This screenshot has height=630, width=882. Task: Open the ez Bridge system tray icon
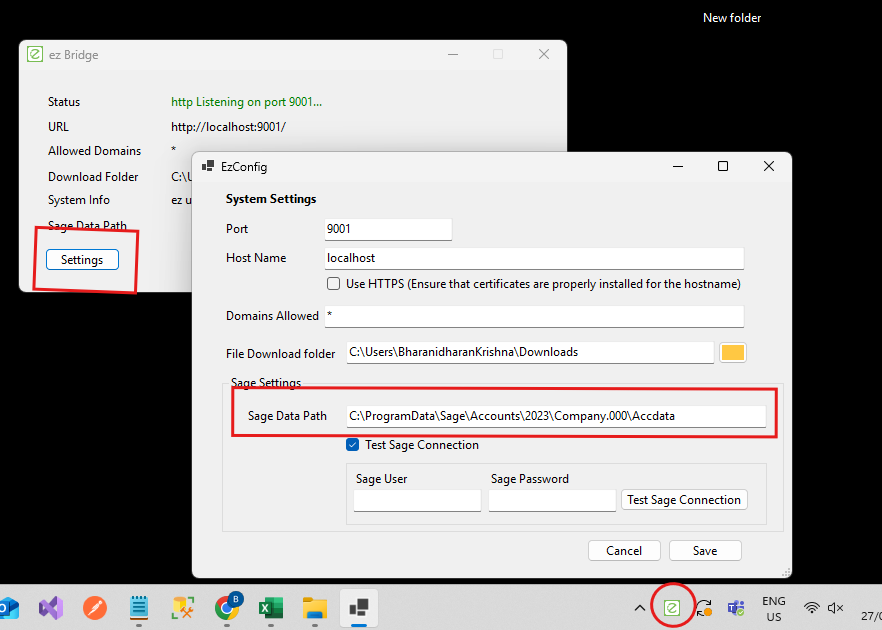click(672, 608)
